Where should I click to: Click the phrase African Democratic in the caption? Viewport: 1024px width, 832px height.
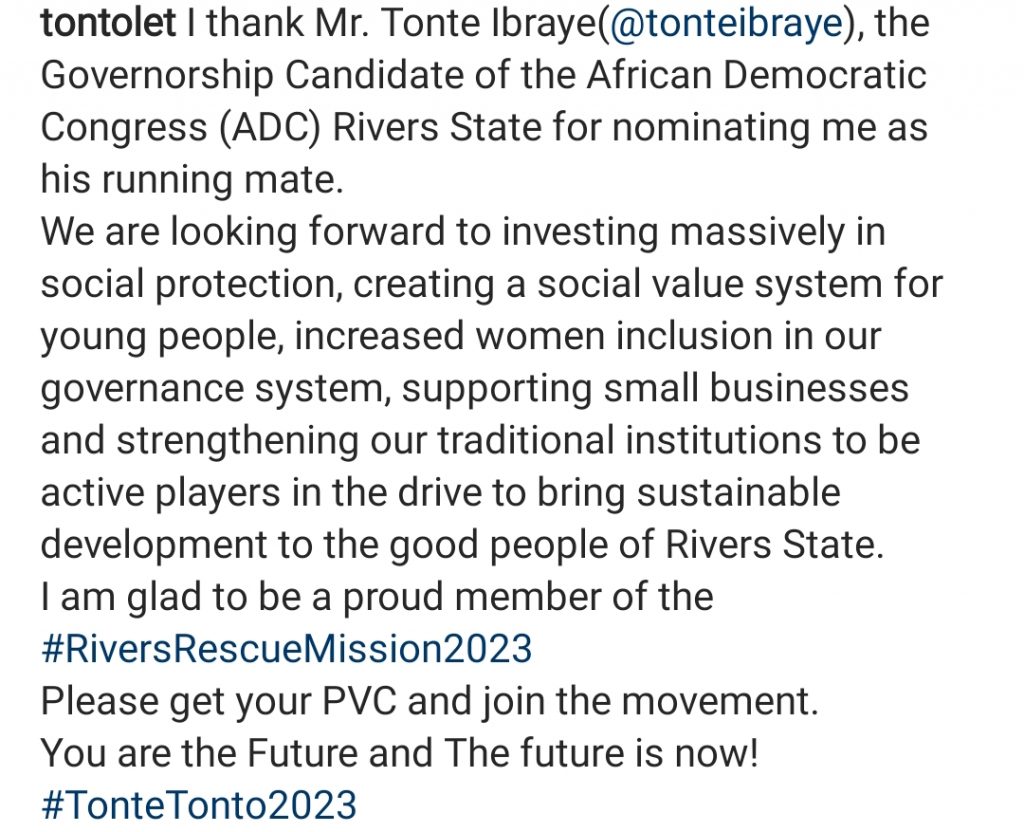coord(756,75)
